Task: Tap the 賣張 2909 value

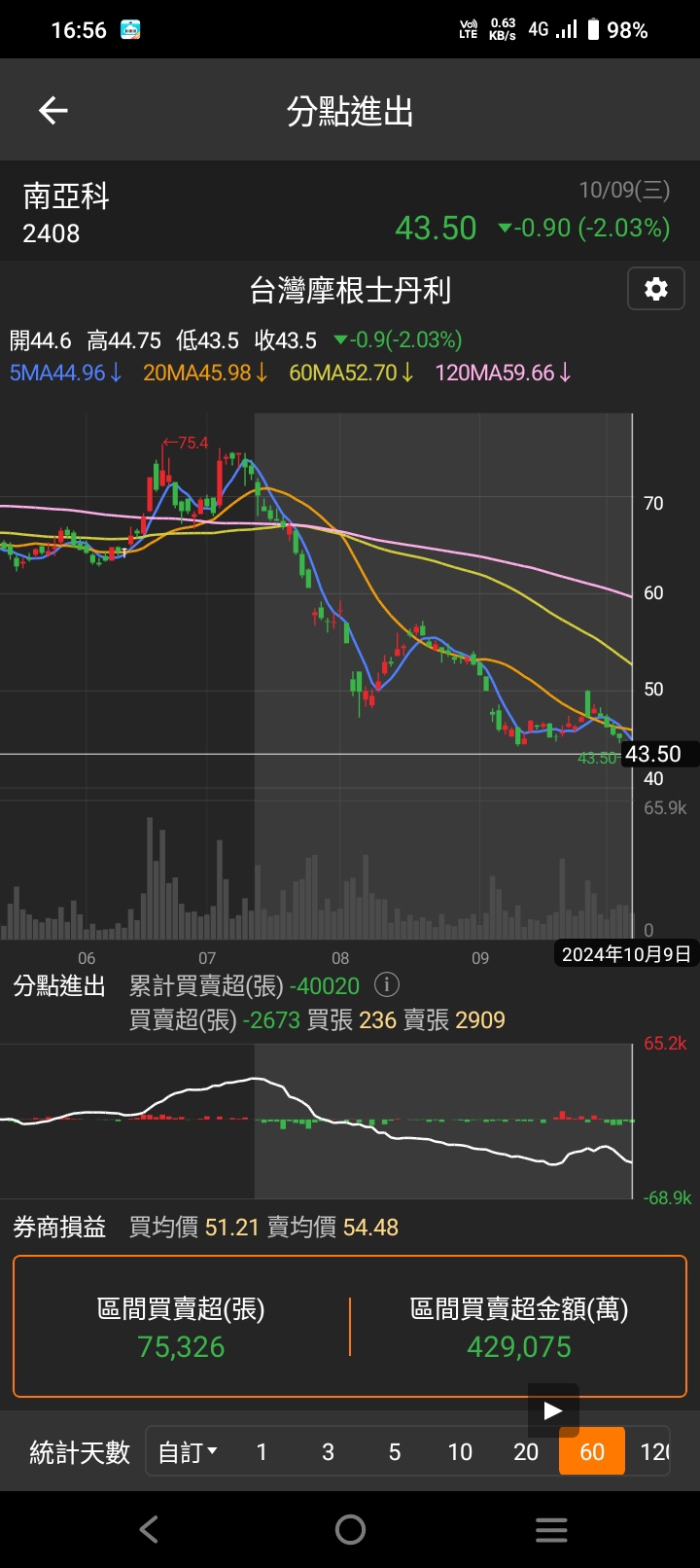Action: click(x=454, y=1020)
